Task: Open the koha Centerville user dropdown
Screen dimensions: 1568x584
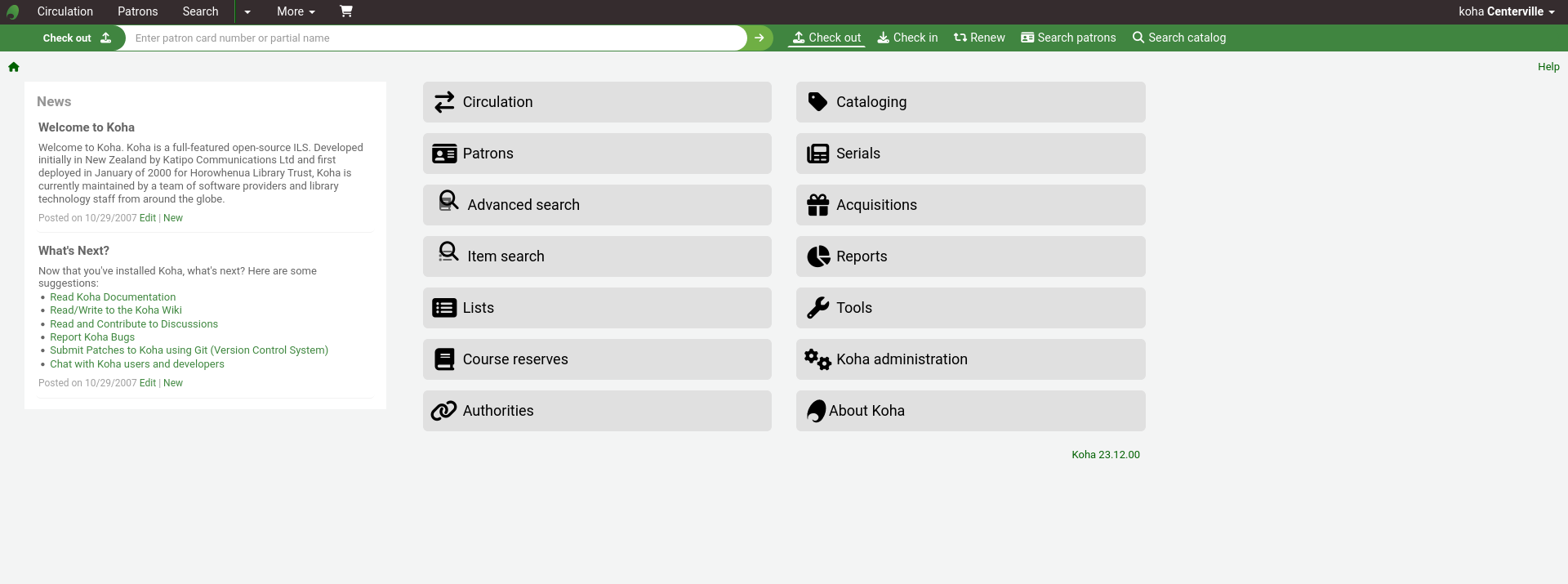Action: [1506, 11]
